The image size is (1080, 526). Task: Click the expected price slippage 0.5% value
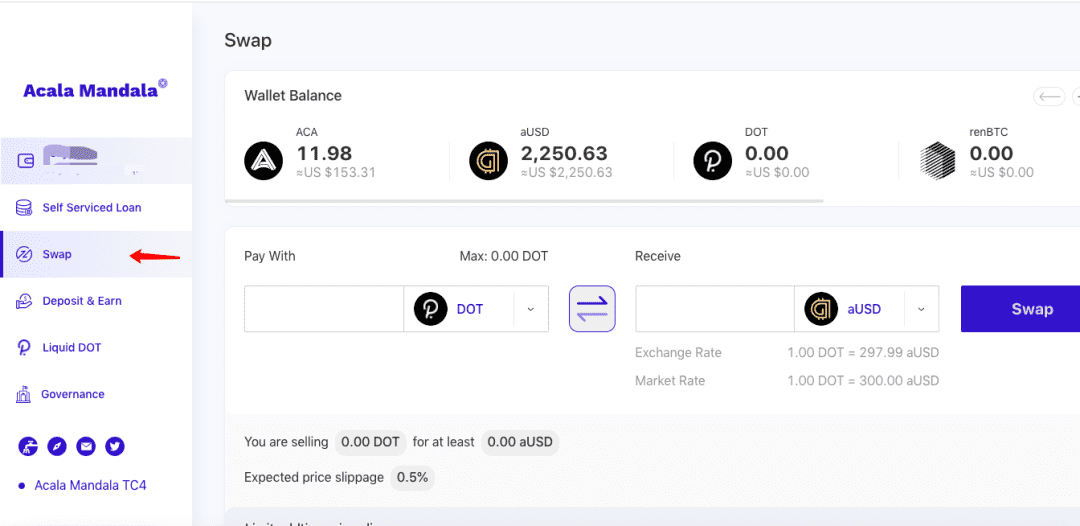[x=412, y=477]
